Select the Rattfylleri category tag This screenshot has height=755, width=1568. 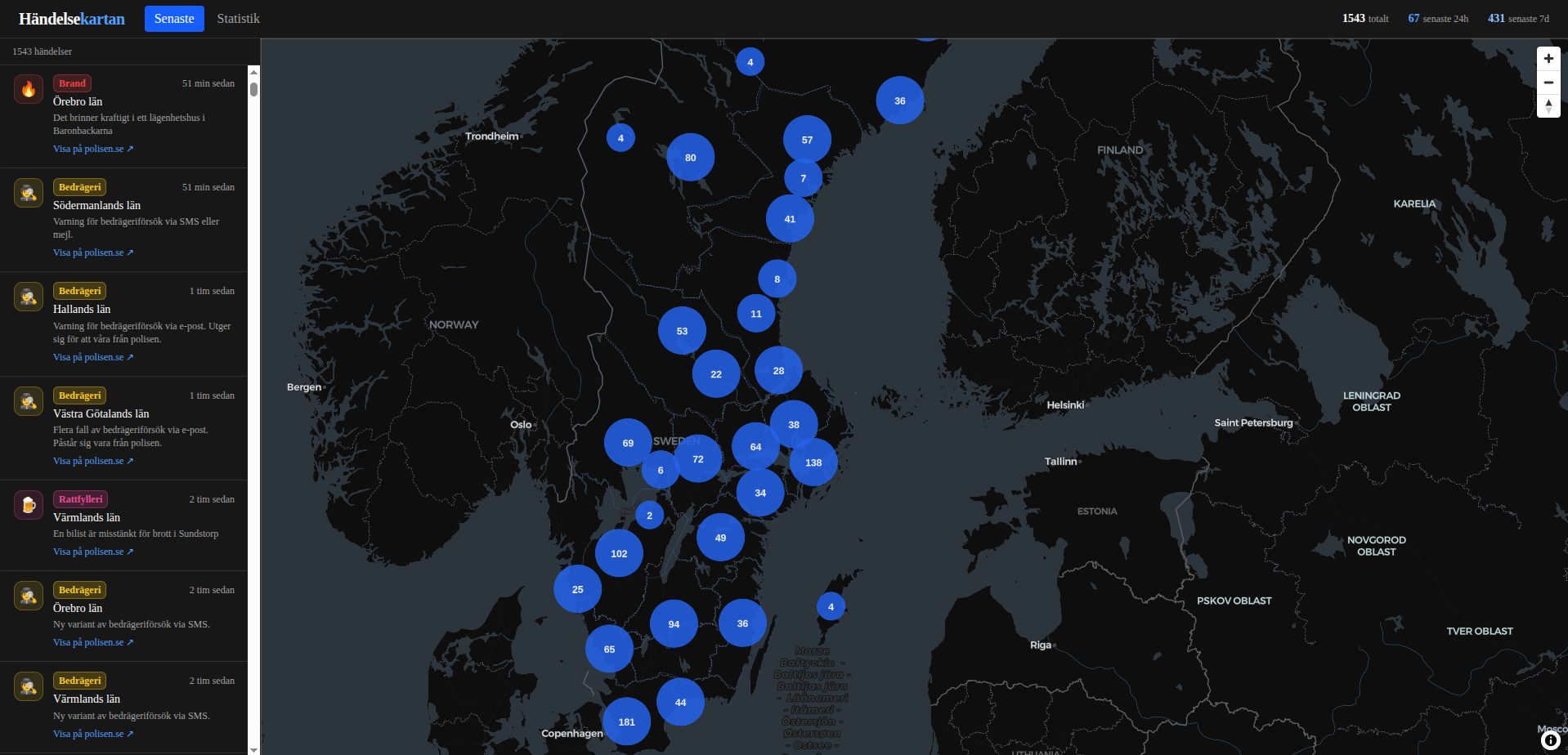click(80, 499)
